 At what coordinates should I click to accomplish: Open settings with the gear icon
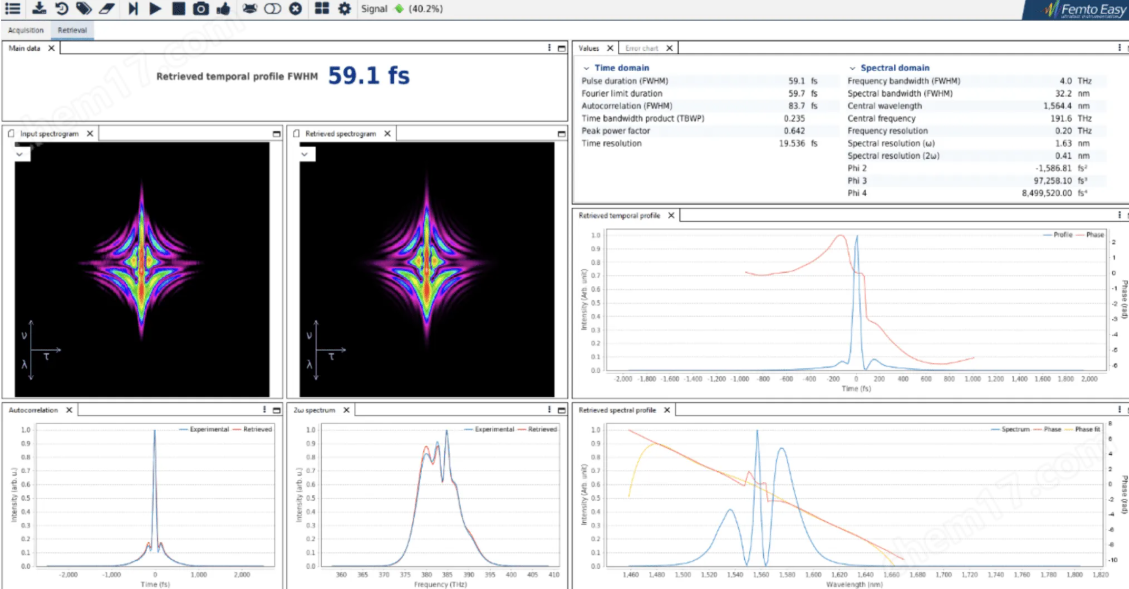click(x=345, y=9)
